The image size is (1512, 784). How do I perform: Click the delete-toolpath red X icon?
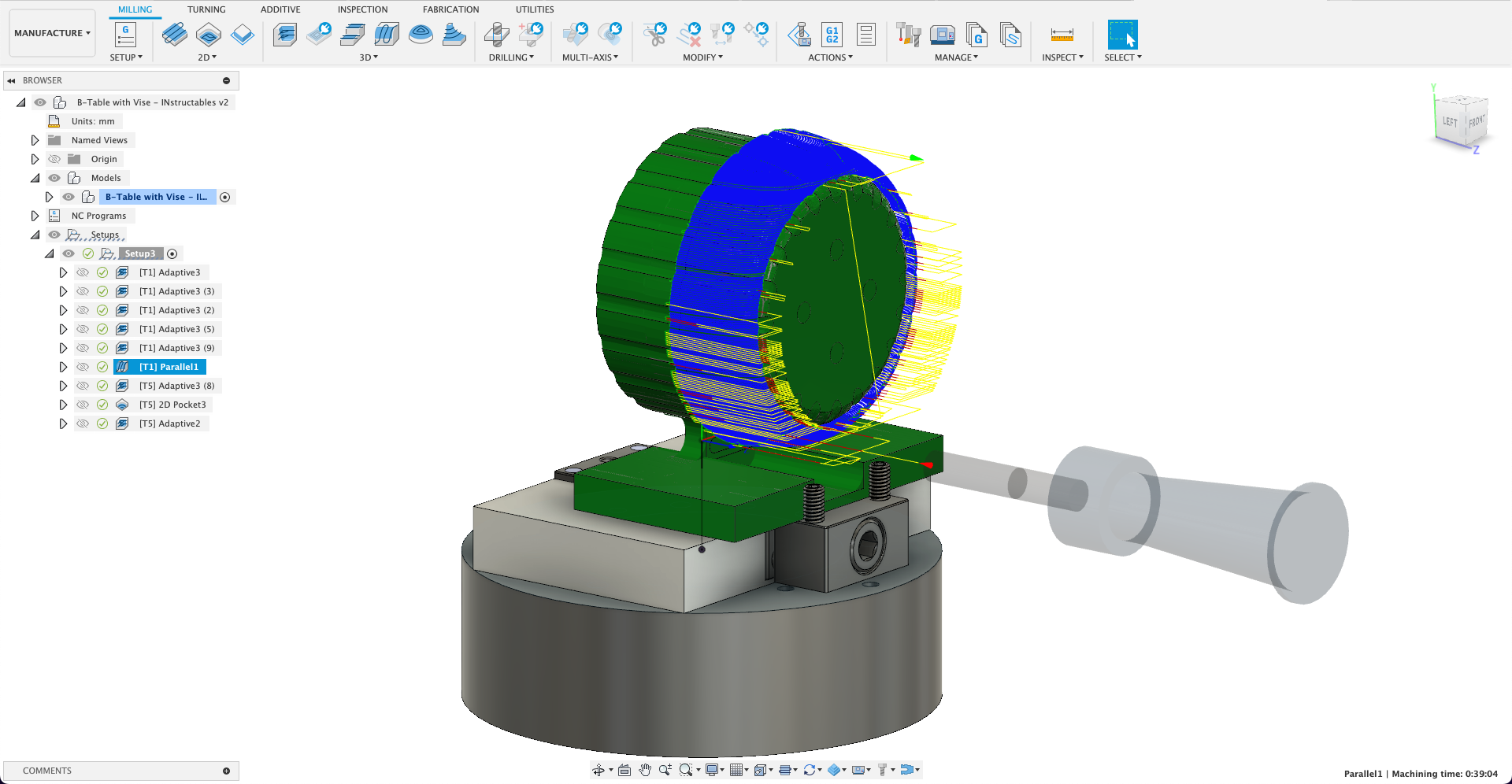click(690, 35)
